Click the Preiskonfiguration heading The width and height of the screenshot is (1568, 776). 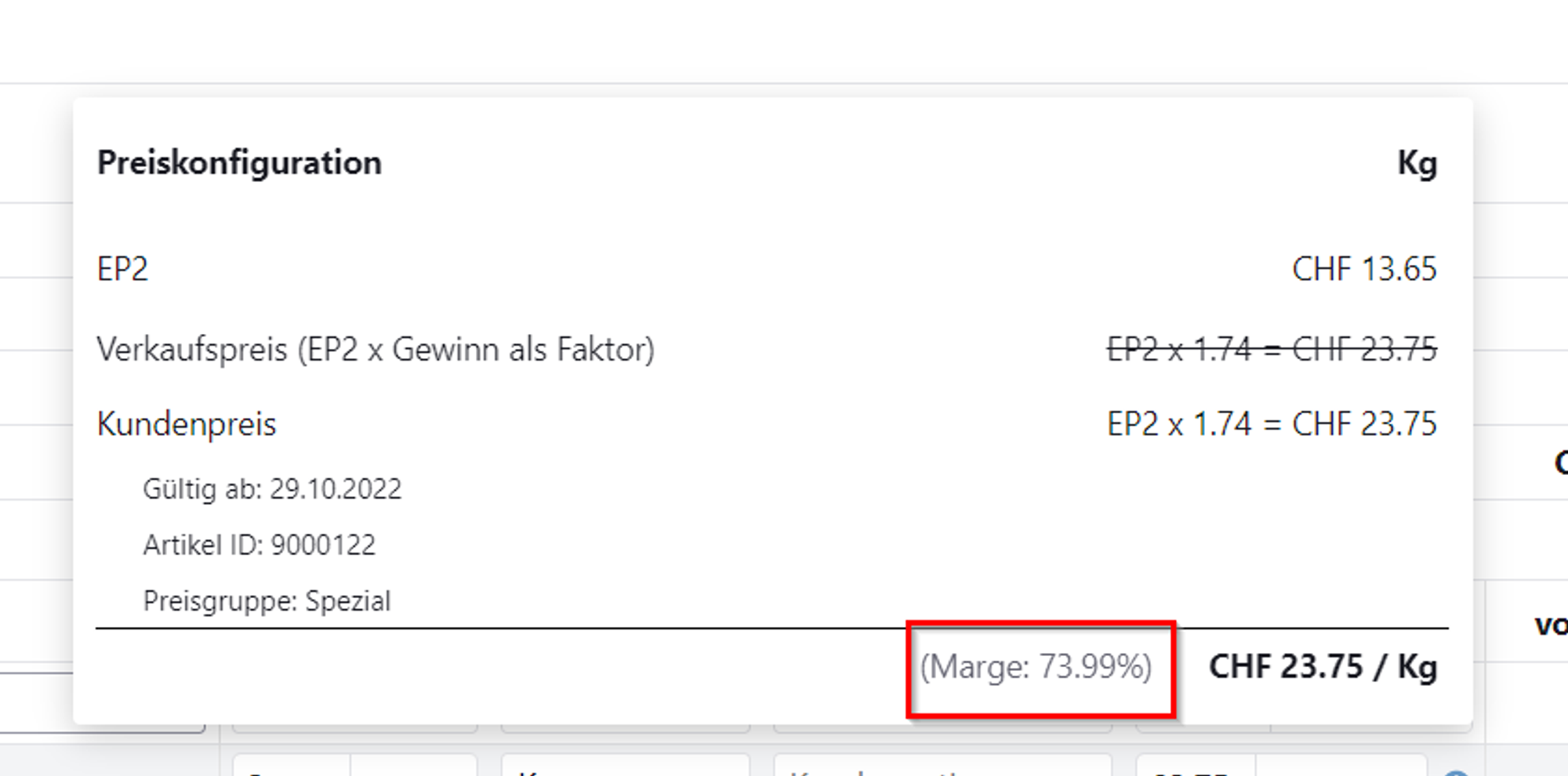tap(239, 163)
